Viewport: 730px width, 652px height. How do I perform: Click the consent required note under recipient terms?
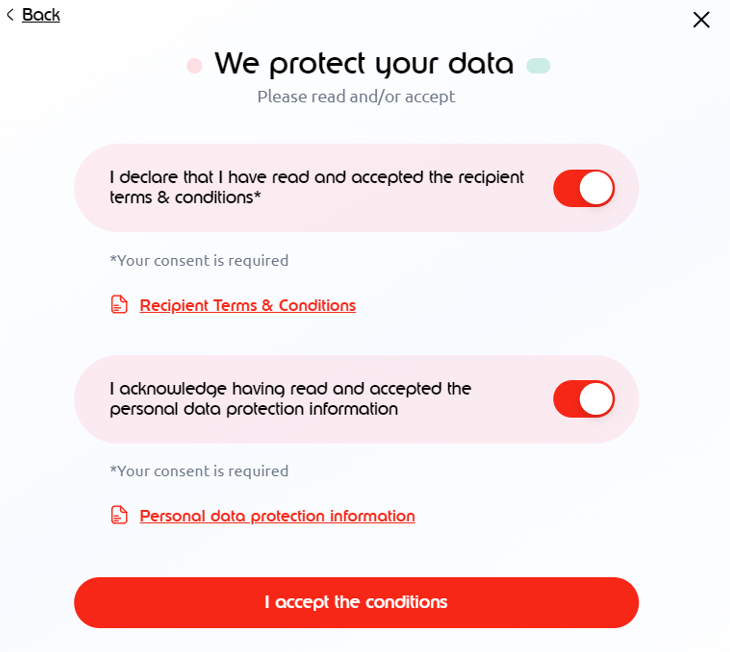[199, 260]
